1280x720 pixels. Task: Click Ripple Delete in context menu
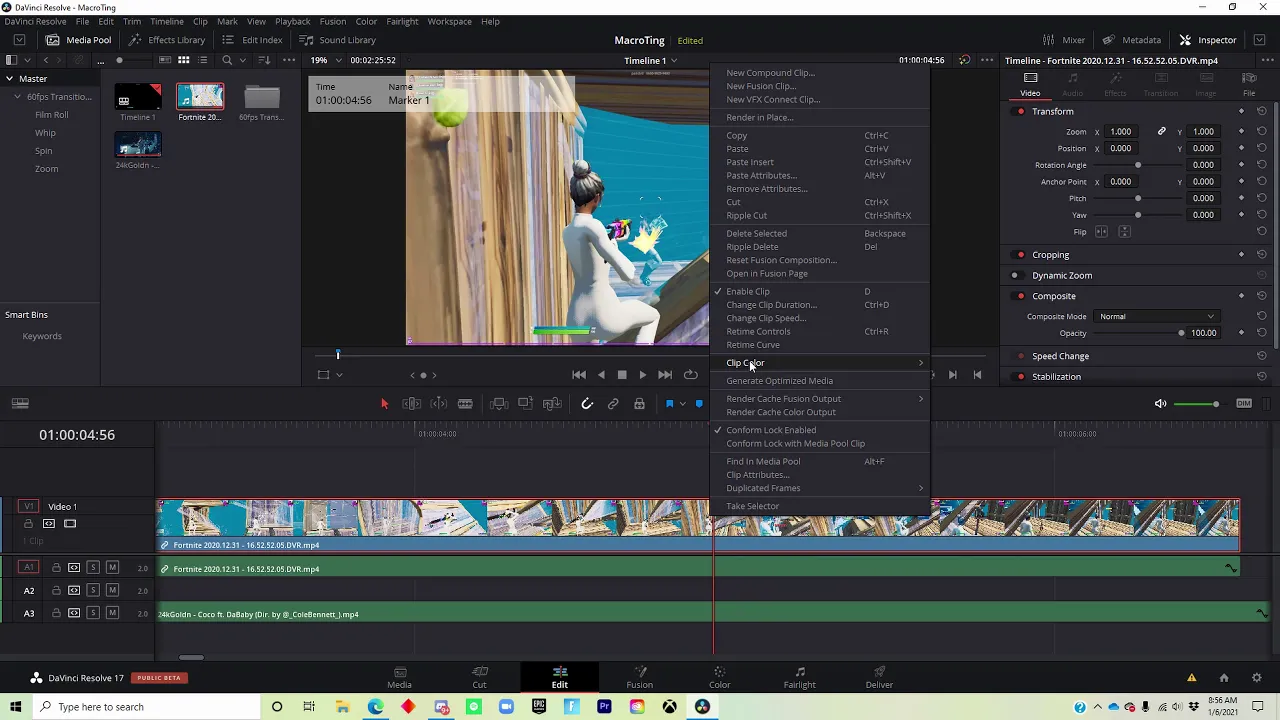[752, 247]
